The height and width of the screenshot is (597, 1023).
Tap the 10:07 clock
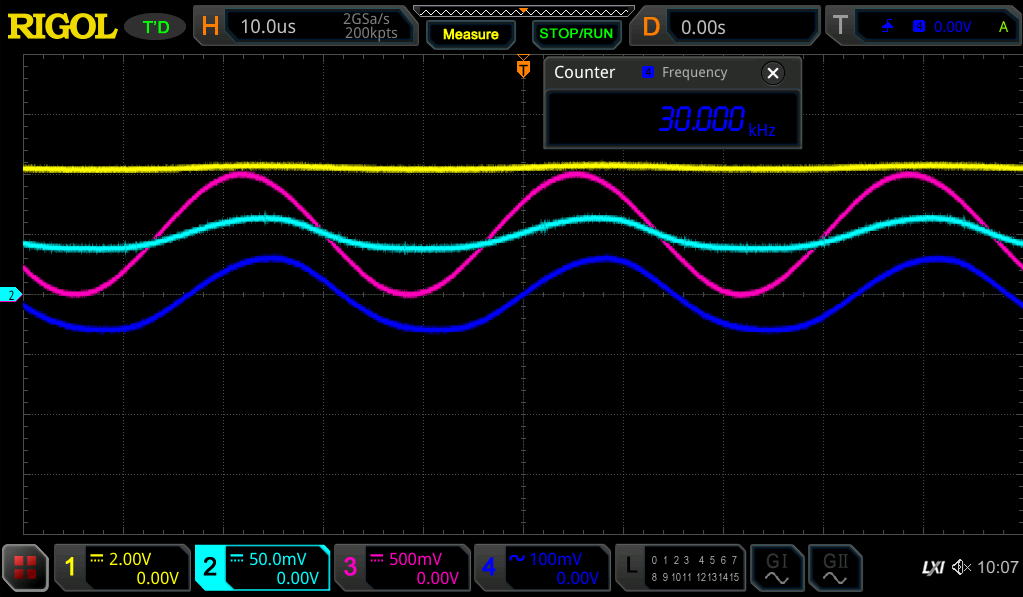pyautogui.click(x=998, y=567)
